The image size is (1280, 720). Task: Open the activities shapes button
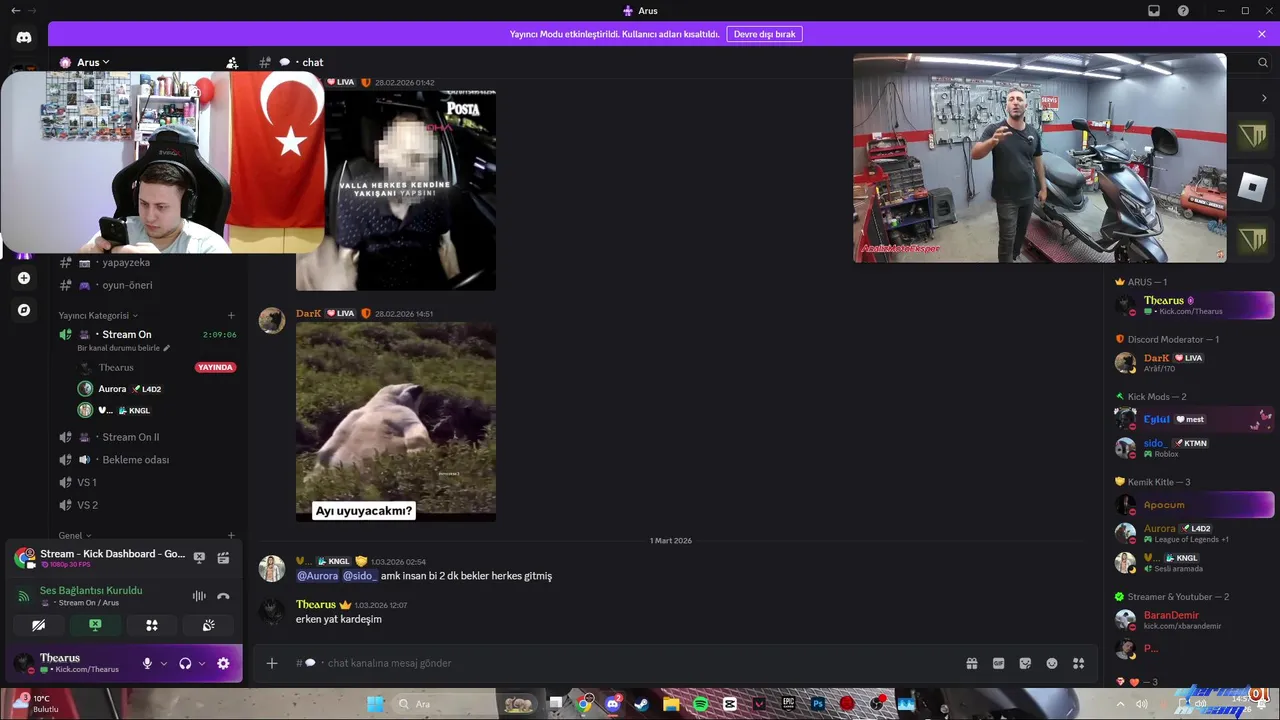coord(152,625)
